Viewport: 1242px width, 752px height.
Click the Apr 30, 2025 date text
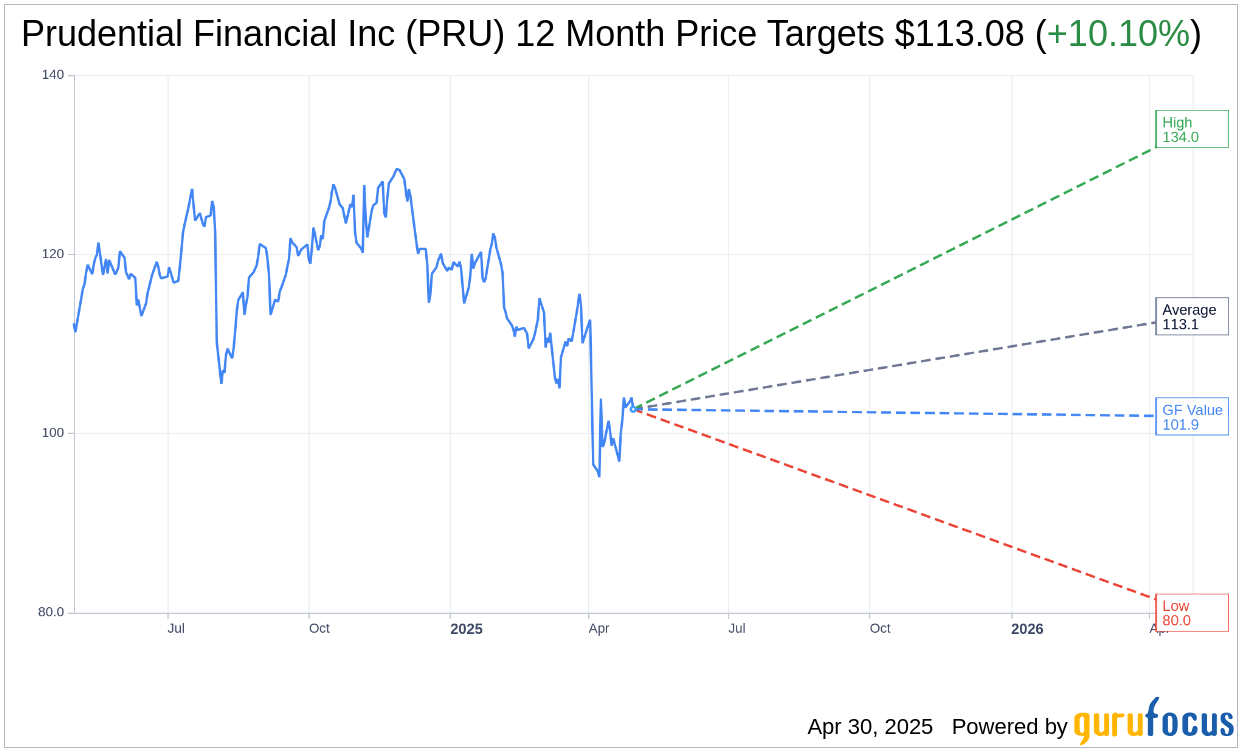coord(870,727)
